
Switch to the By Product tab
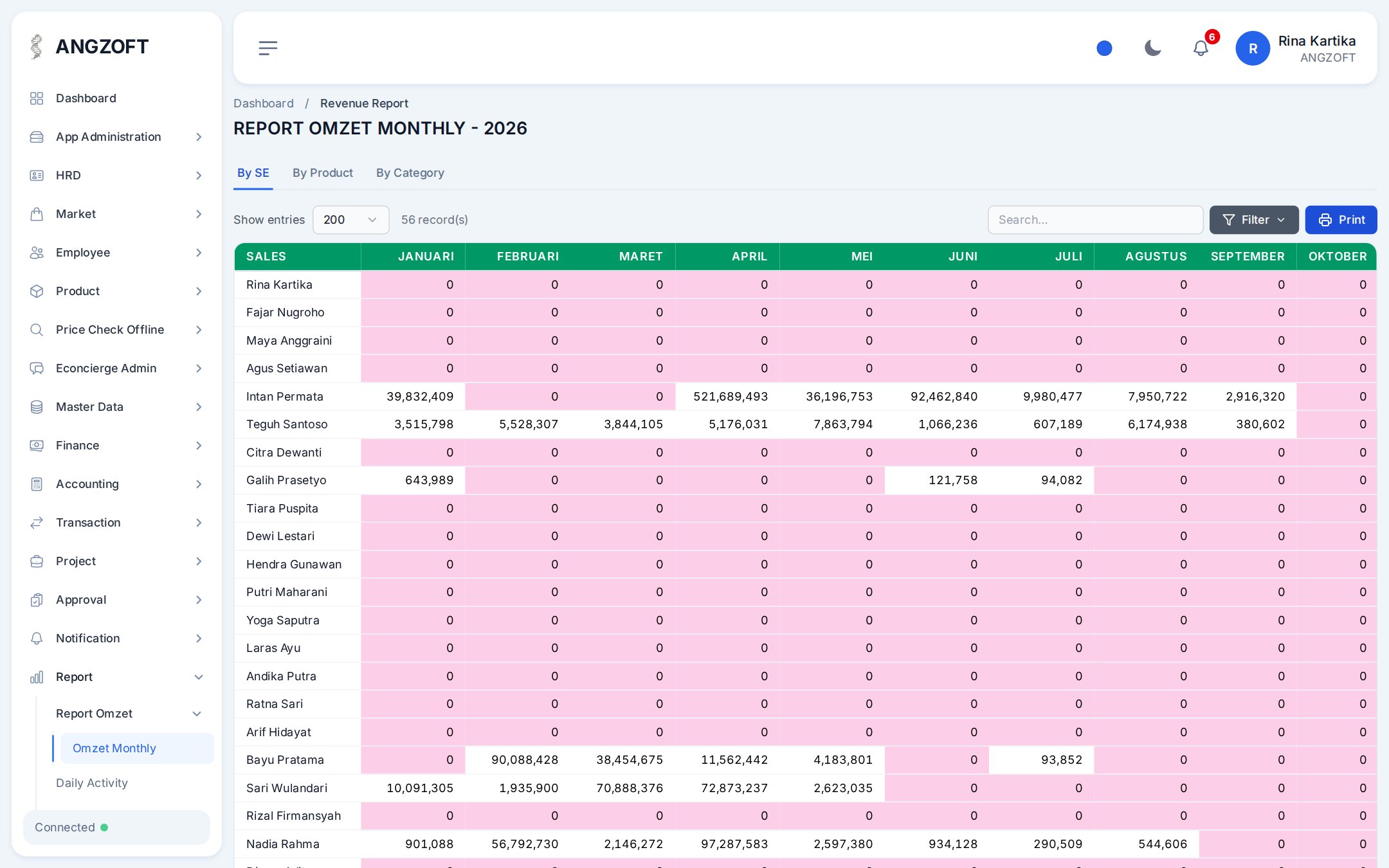(x=322, y=173)
